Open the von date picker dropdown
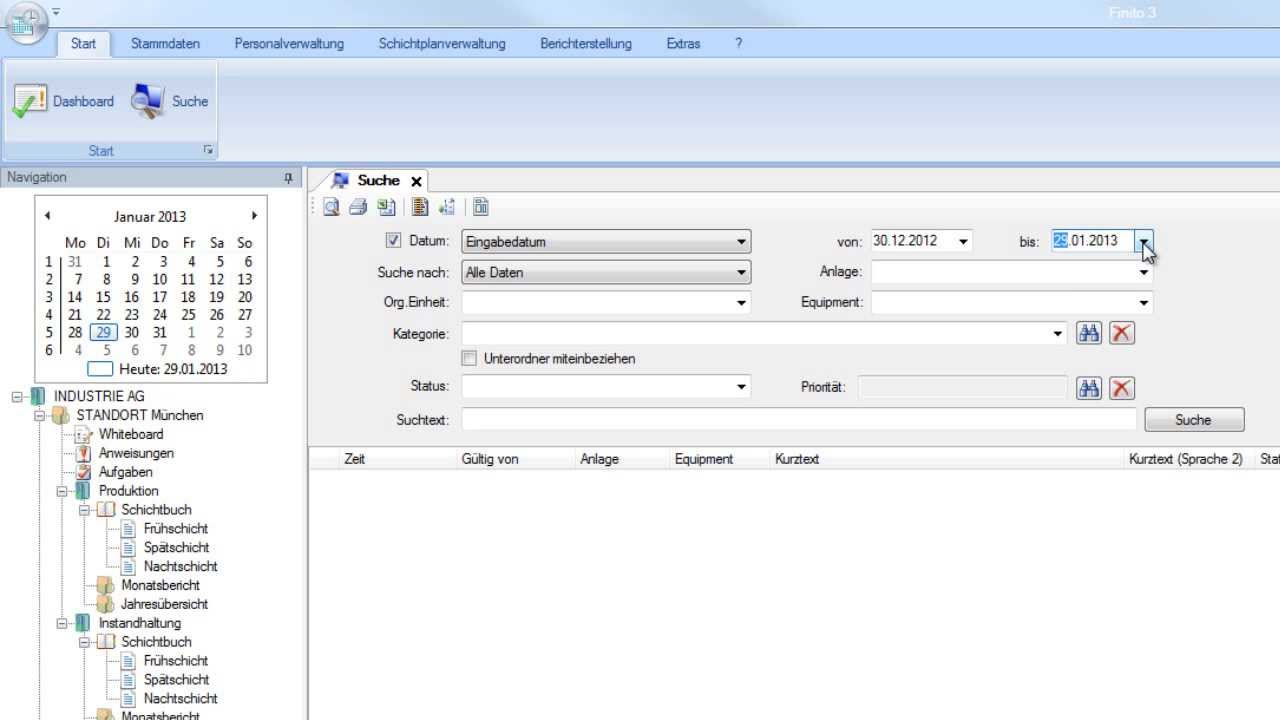Screen dimensions: 1280x720 pyautogui.click(x=963, y=241)
